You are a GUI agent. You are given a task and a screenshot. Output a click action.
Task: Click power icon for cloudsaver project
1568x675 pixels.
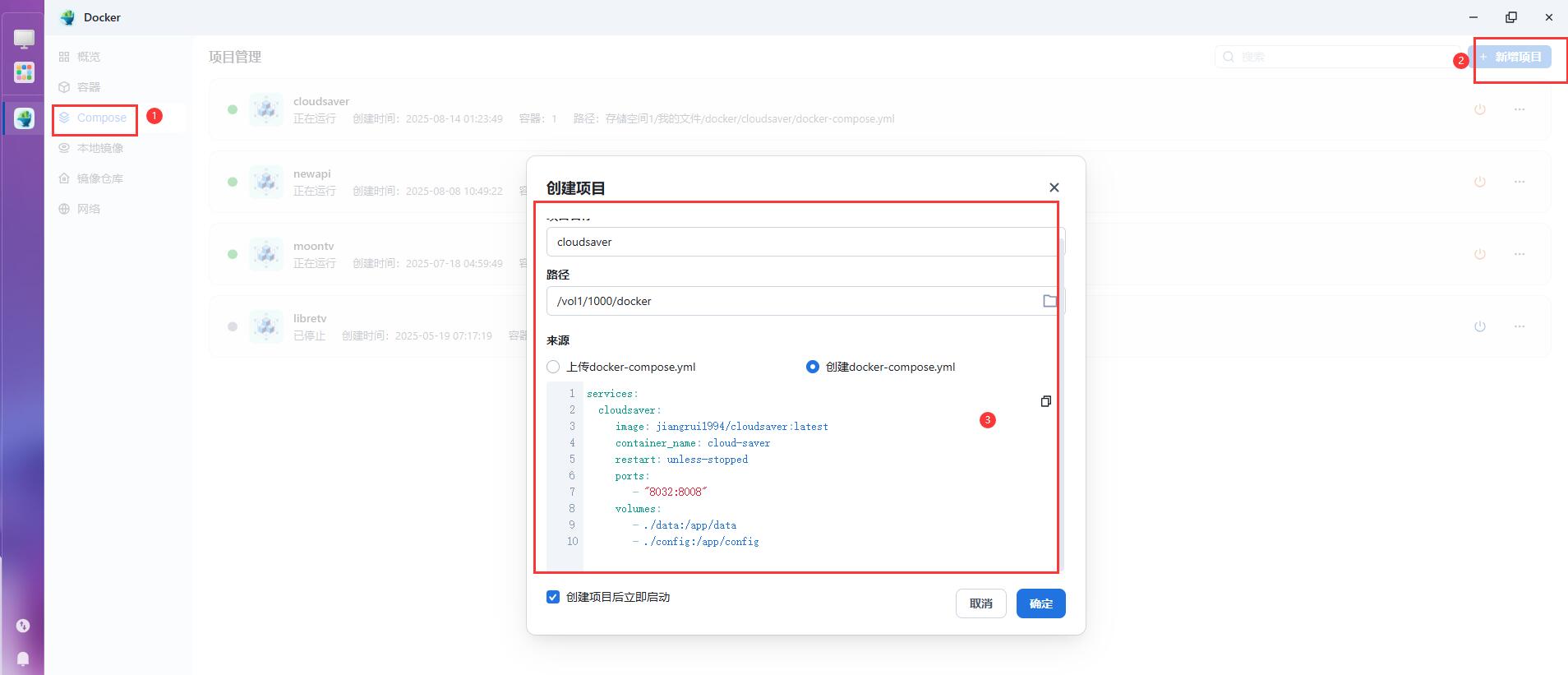click(1480, 109)
